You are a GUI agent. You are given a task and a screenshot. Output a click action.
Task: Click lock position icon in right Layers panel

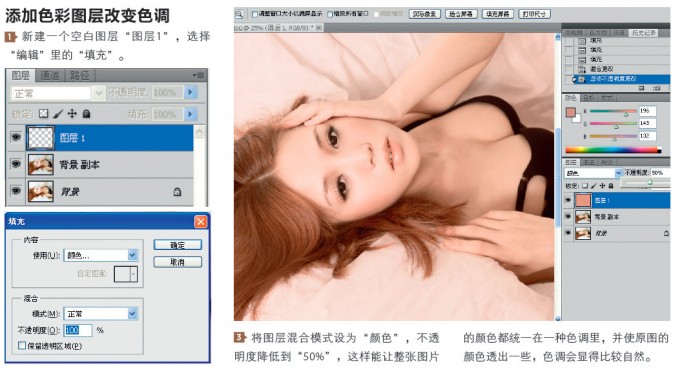point(602,186)
